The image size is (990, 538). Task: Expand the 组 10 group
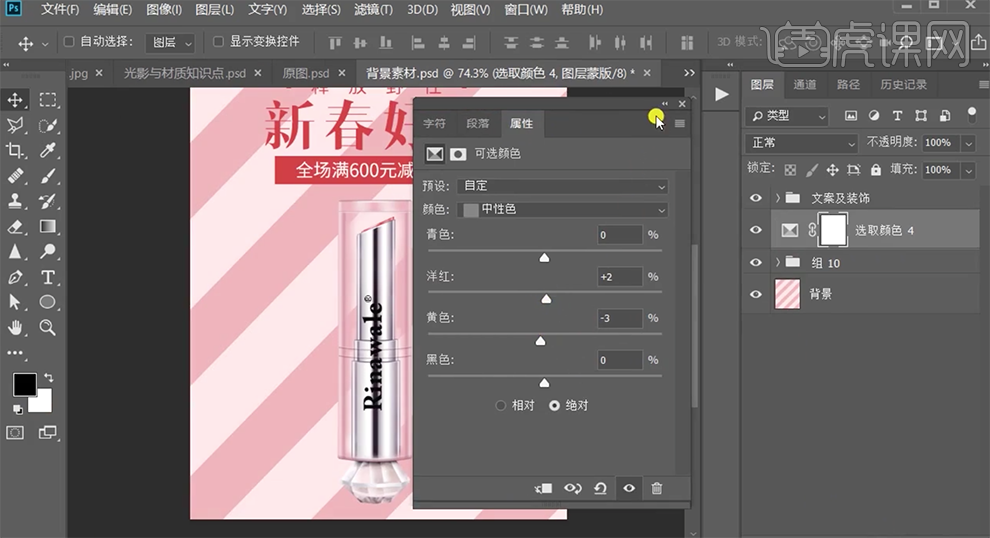point(778,262)
